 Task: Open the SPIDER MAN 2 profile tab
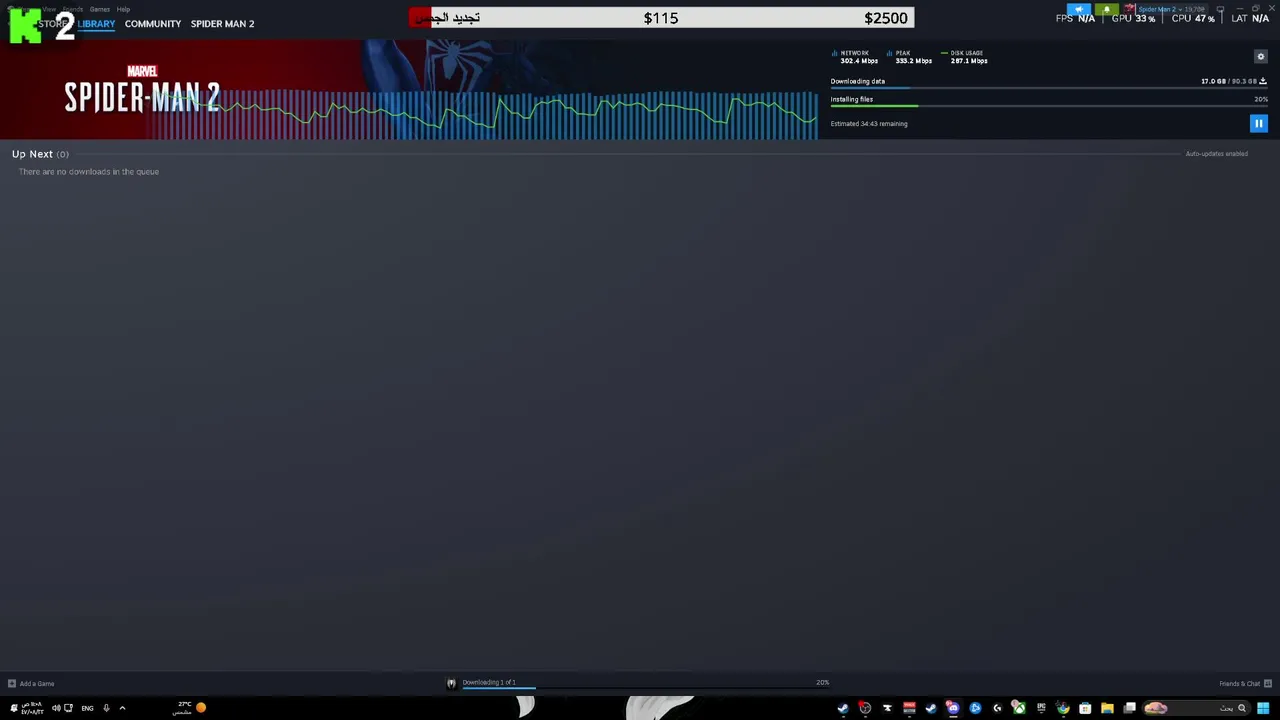pyautogui.click(x=222, y=24)
